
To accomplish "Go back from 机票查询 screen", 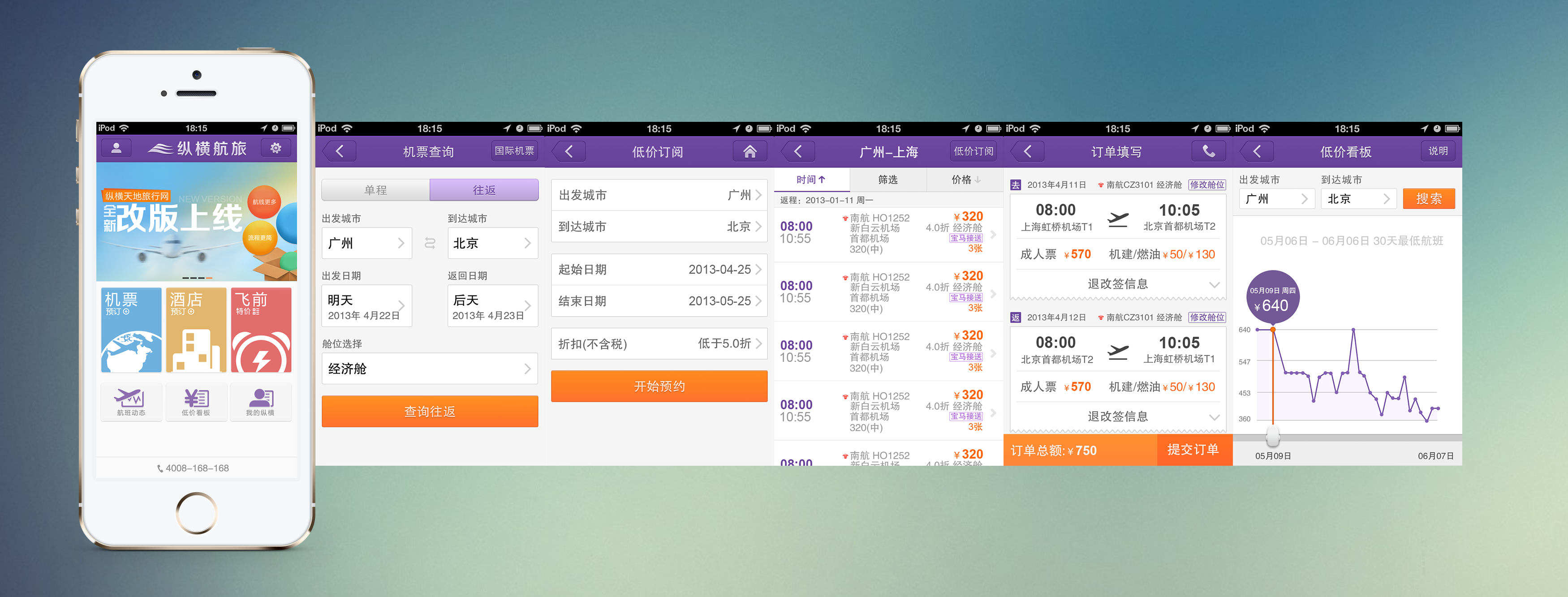I will 340,151.
